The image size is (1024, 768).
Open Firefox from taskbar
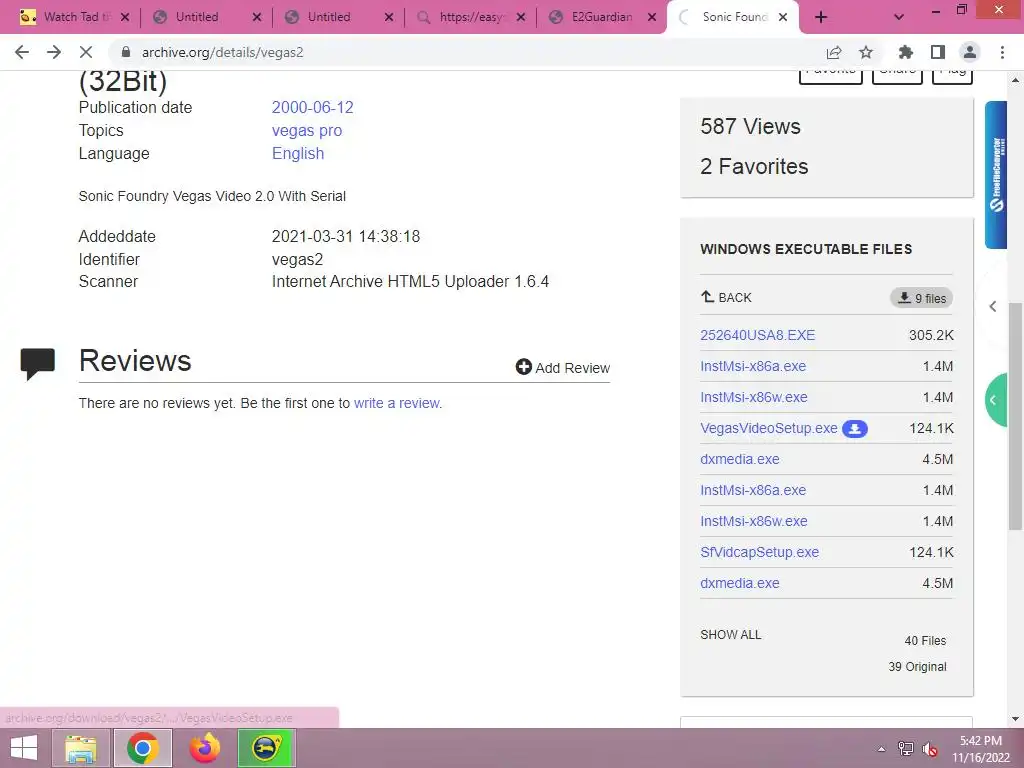[204, 748]
